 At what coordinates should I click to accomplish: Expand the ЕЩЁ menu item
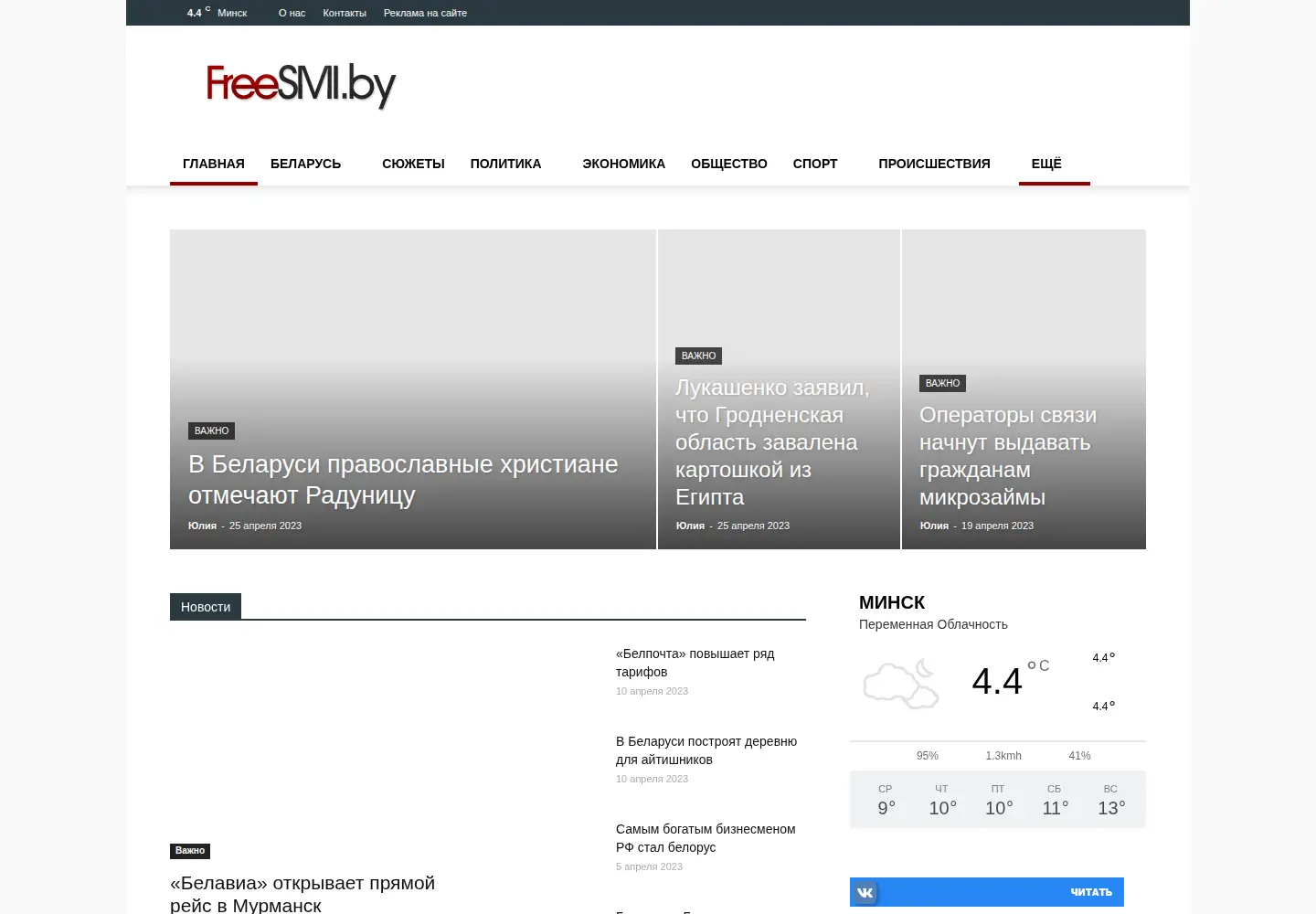point(1046,164)
